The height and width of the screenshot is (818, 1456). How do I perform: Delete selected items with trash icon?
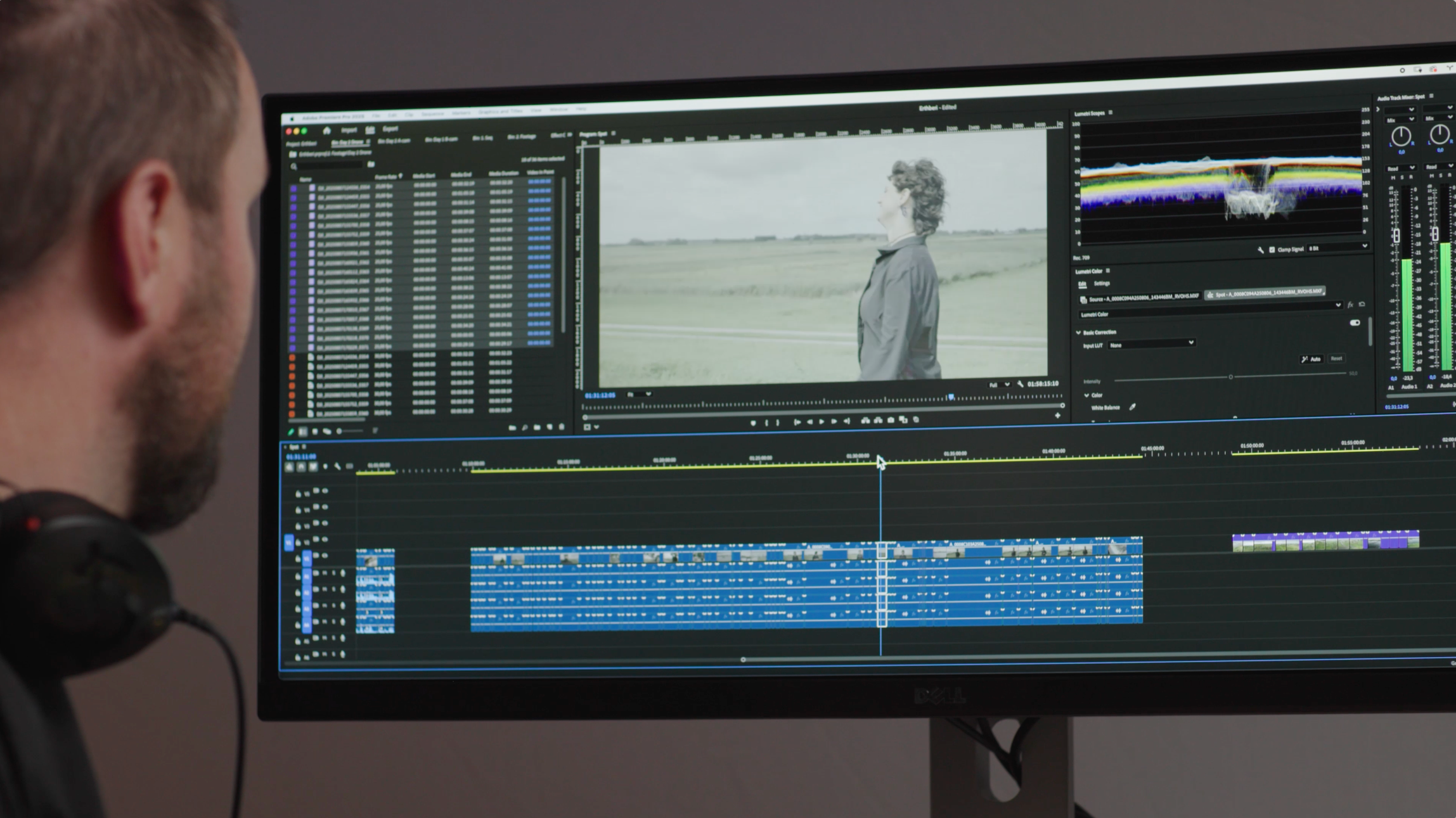tap(562, 426)
